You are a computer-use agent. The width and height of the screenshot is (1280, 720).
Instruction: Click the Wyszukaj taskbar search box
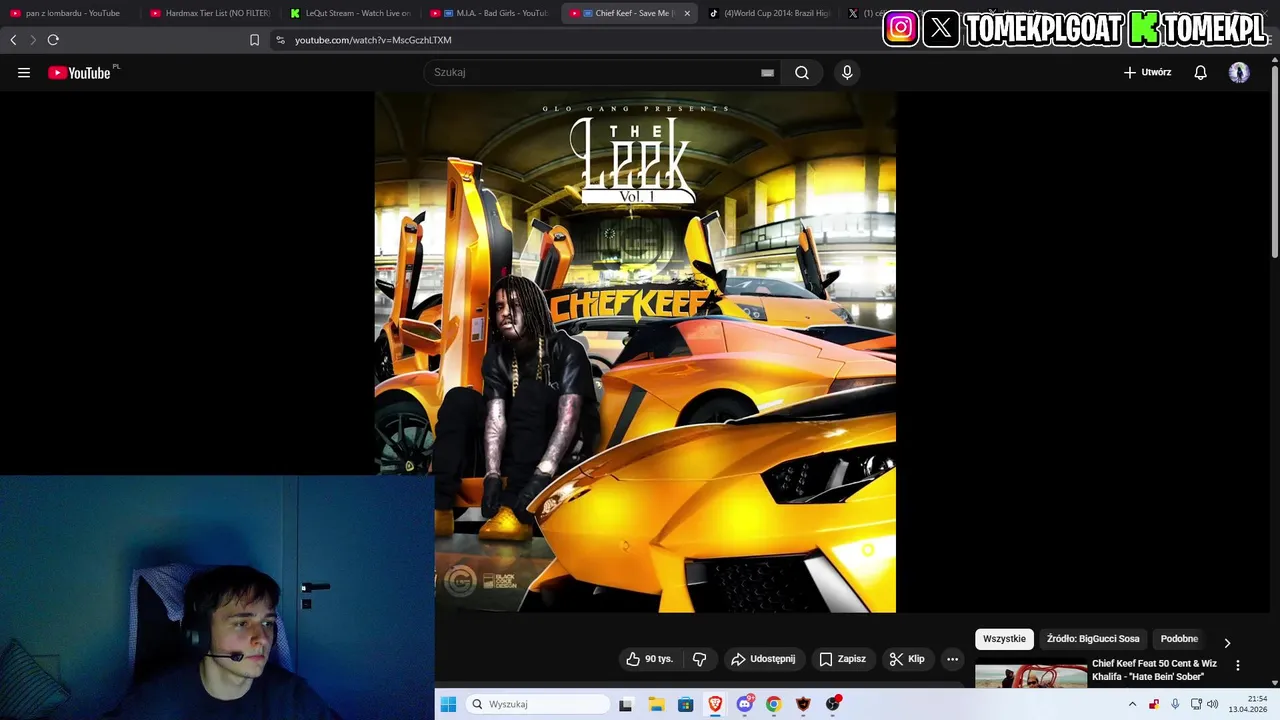click(x=538, y=704)
